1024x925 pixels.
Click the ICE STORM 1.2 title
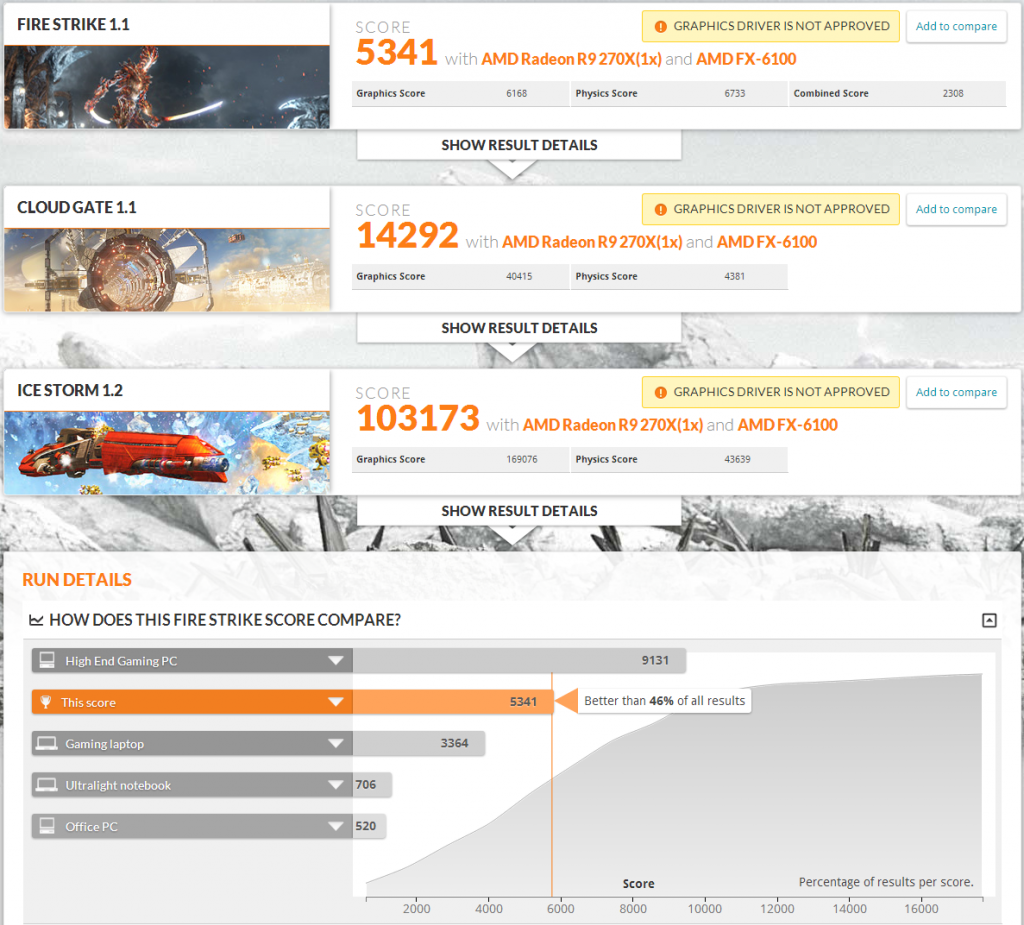pos(70,391)
